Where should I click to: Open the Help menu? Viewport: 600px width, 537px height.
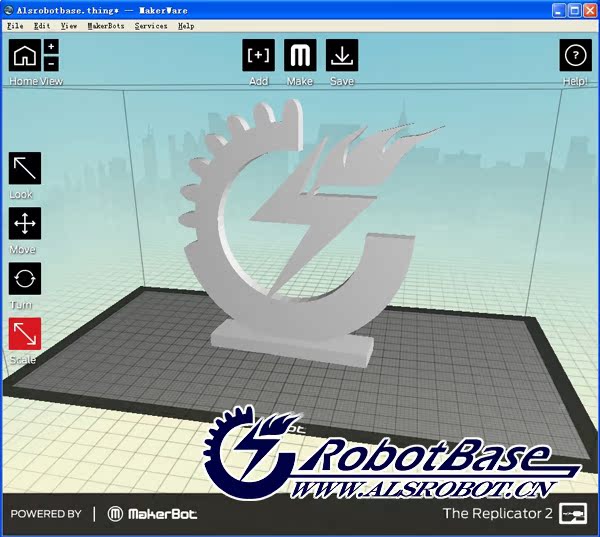pyautogui.click(x=186, y=26)
